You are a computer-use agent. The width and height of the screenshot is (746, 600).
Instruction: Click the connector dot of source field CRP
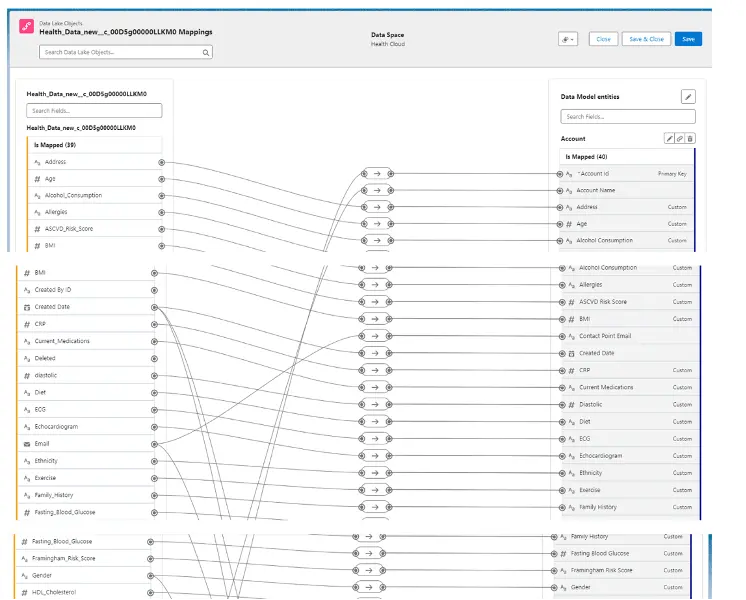(x=154, y=325)
